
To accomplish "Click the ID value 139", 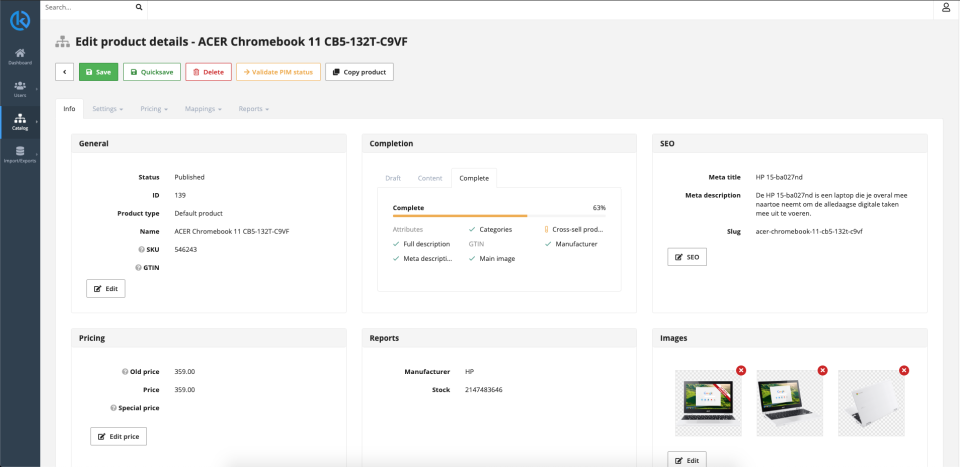I will (x=180, y=195).
